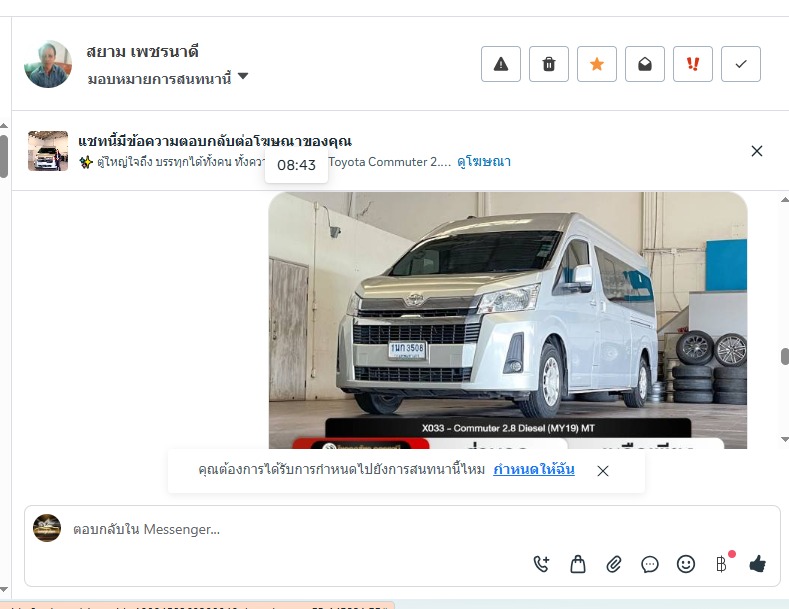The height and width of the screenshot is (609, 789).
Task: Click the chat area scrollbar thumb
Action: tap(785, 356)
